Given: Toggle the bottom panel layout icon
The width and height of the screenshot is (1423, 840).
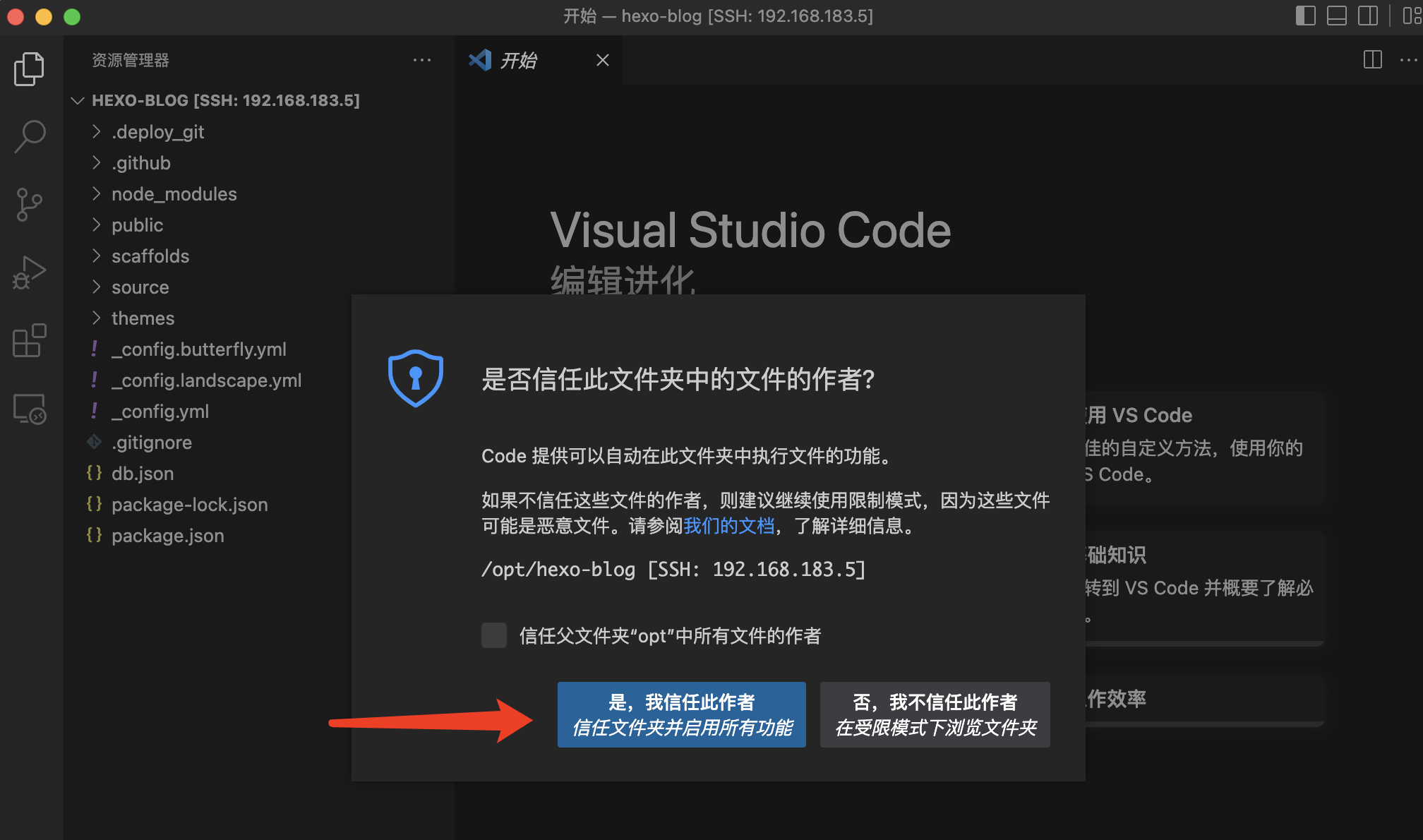Looking at the screenshot, I should tap(1336, 16).
